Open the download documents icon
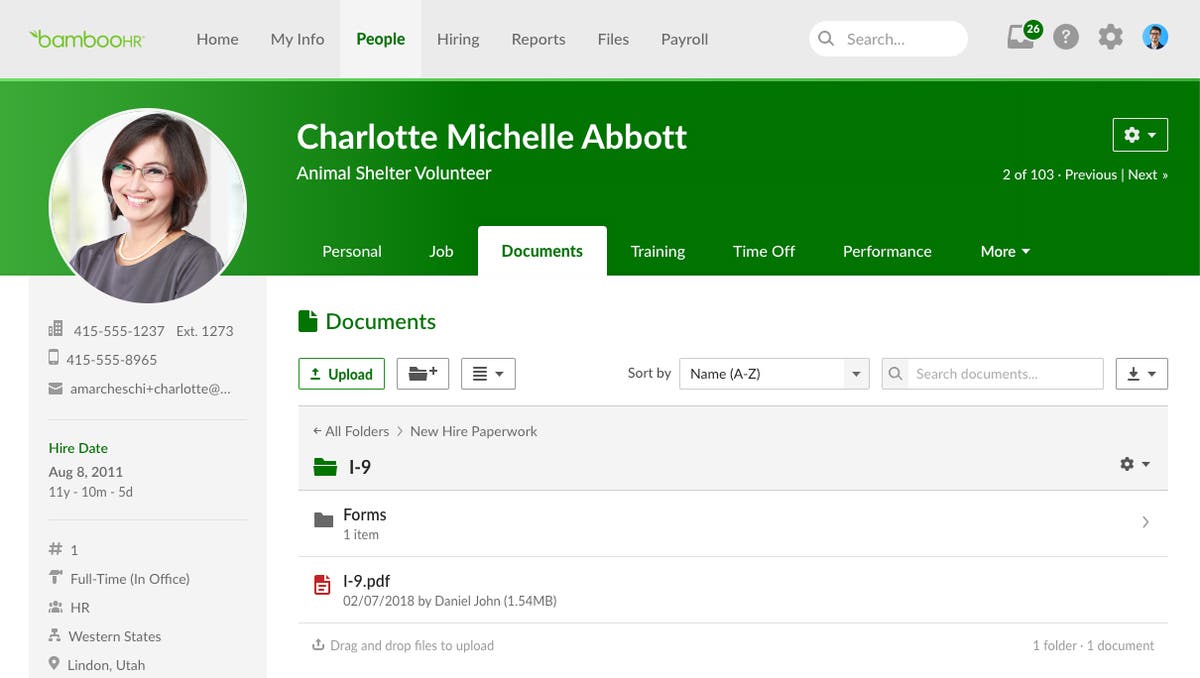The width and height of the screenshot is (1200, 678). 1141,373
